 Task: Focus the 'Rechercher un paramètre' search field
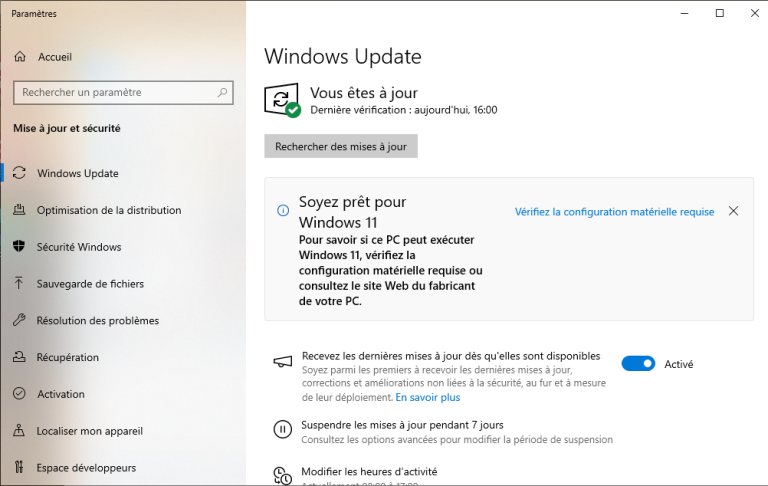pos(123,93)
